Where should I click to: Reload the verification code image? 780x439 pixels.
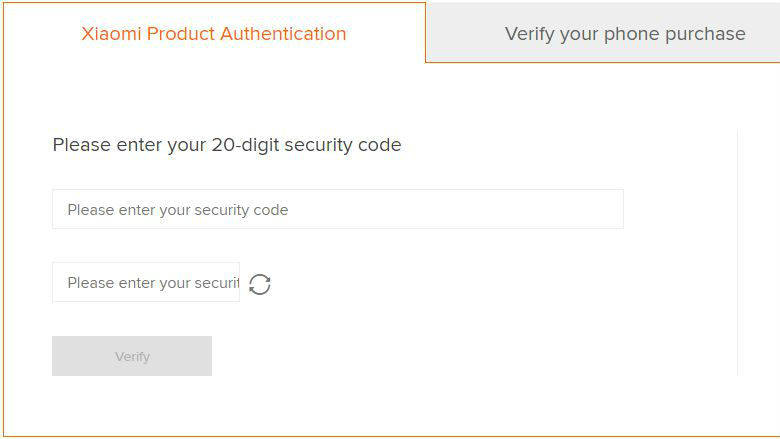260,284
